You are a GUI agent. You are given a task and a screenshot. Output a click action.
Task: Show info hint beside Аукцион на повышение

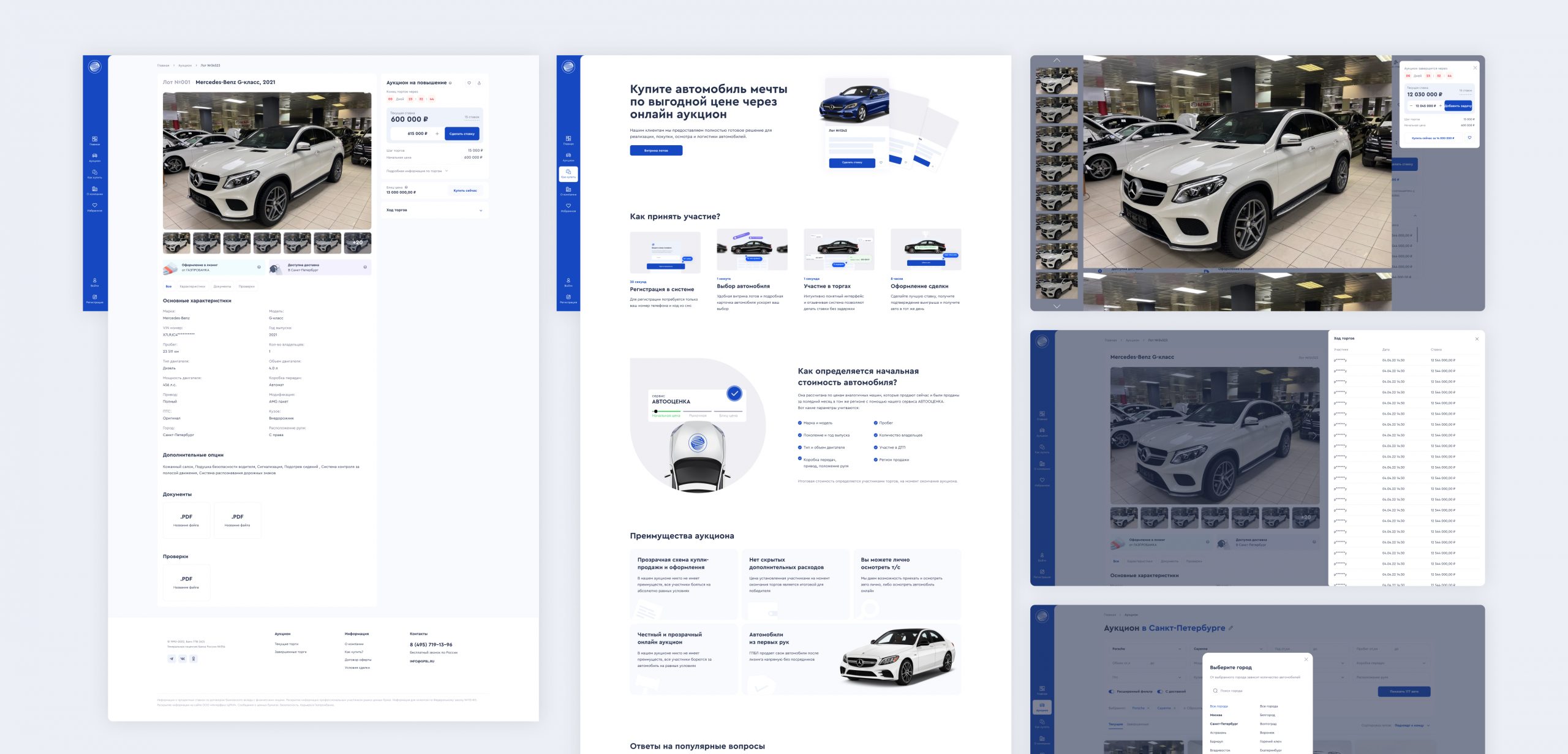(450, 83)
